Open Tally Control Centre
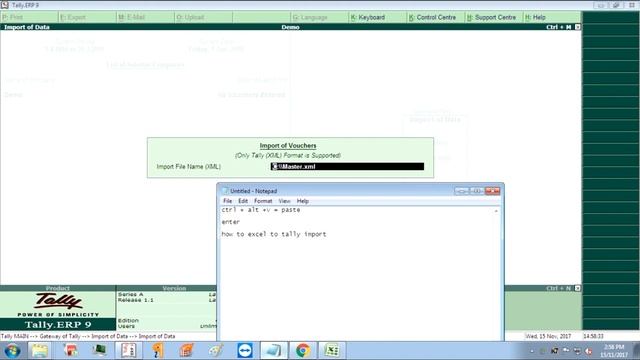Image resolution: width=640 pixels, height=360 pixels. tap(436, 17)
